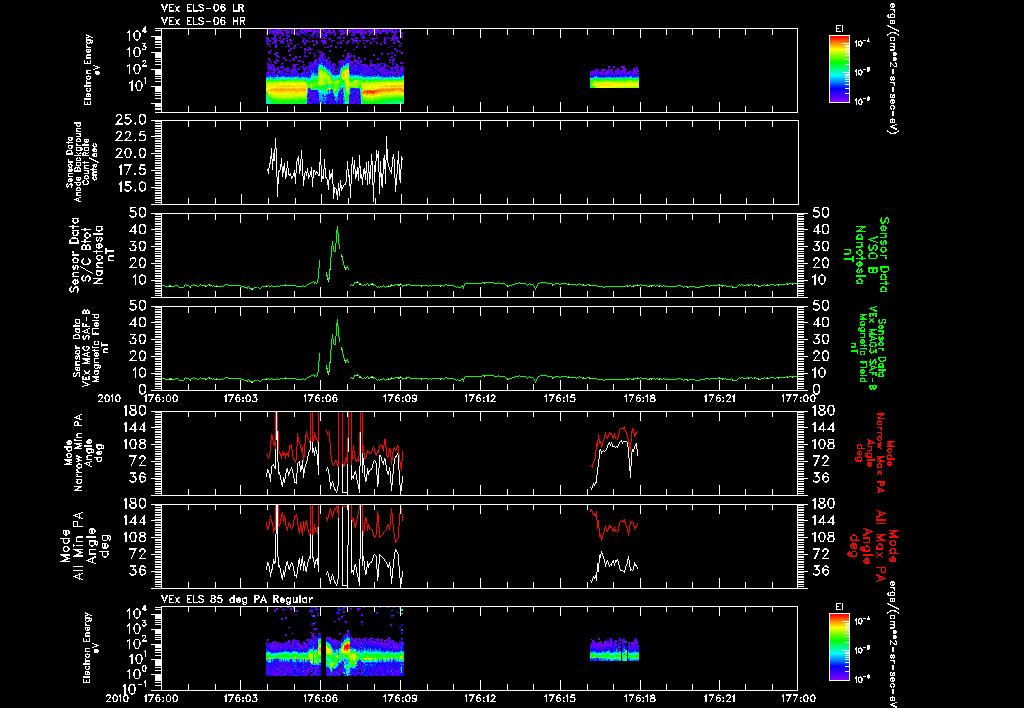Screen dimensions: 1024x708
Task: Click the "17.5" tick on the count rate axis
Action: 131,170
